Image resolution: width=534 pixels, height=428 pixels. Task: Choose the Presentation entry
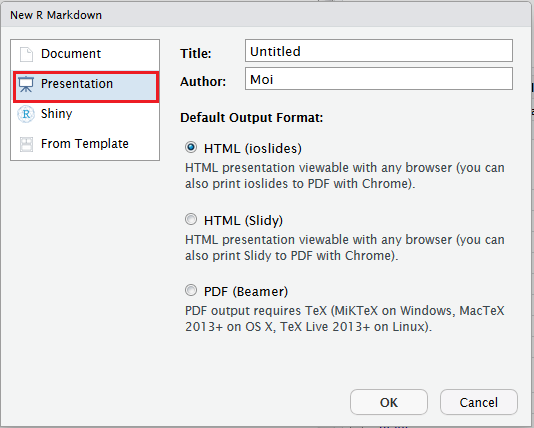point(85,86)
